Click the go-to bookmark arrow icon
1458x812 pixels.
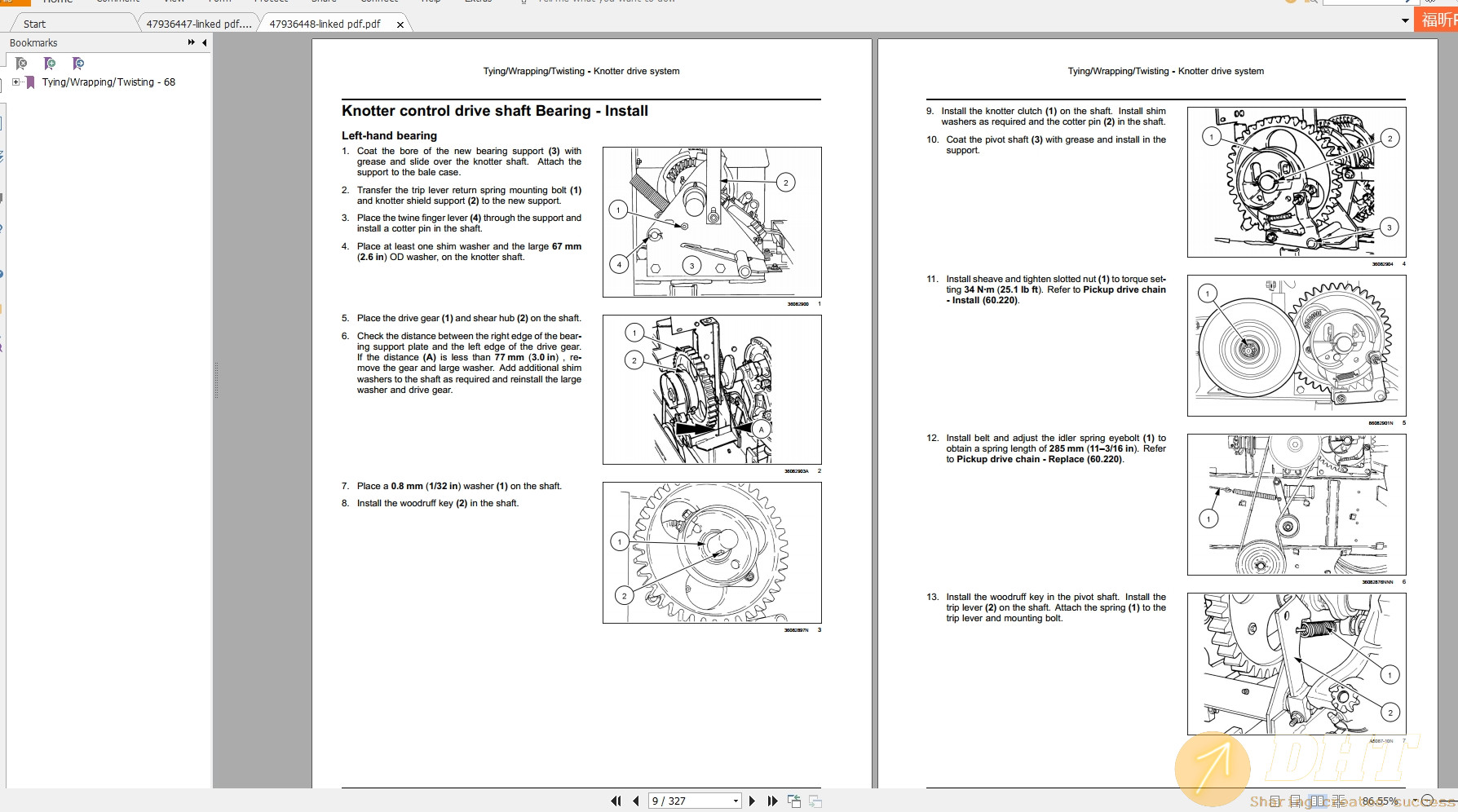tap(78, 64)
